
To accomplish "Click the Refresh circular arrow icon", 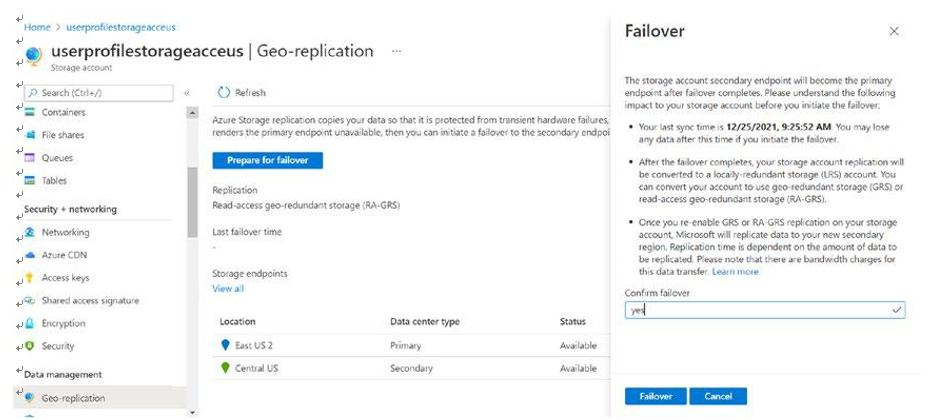I will coord(224,92).
